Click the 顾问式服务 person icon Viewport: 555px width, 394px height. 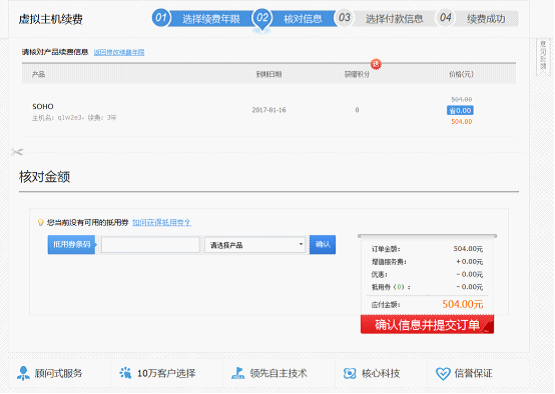[x=23, y=373]
